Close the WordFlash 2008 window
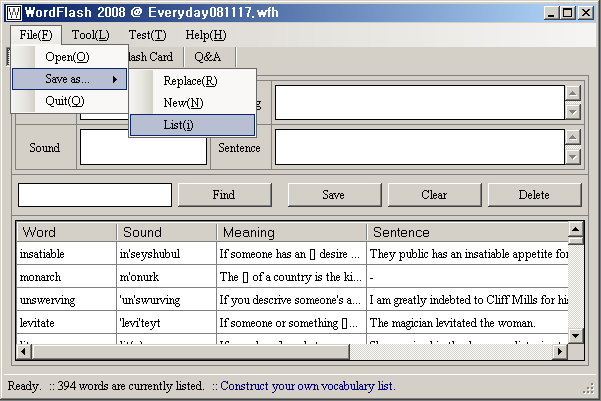 (x=586, y=13)
